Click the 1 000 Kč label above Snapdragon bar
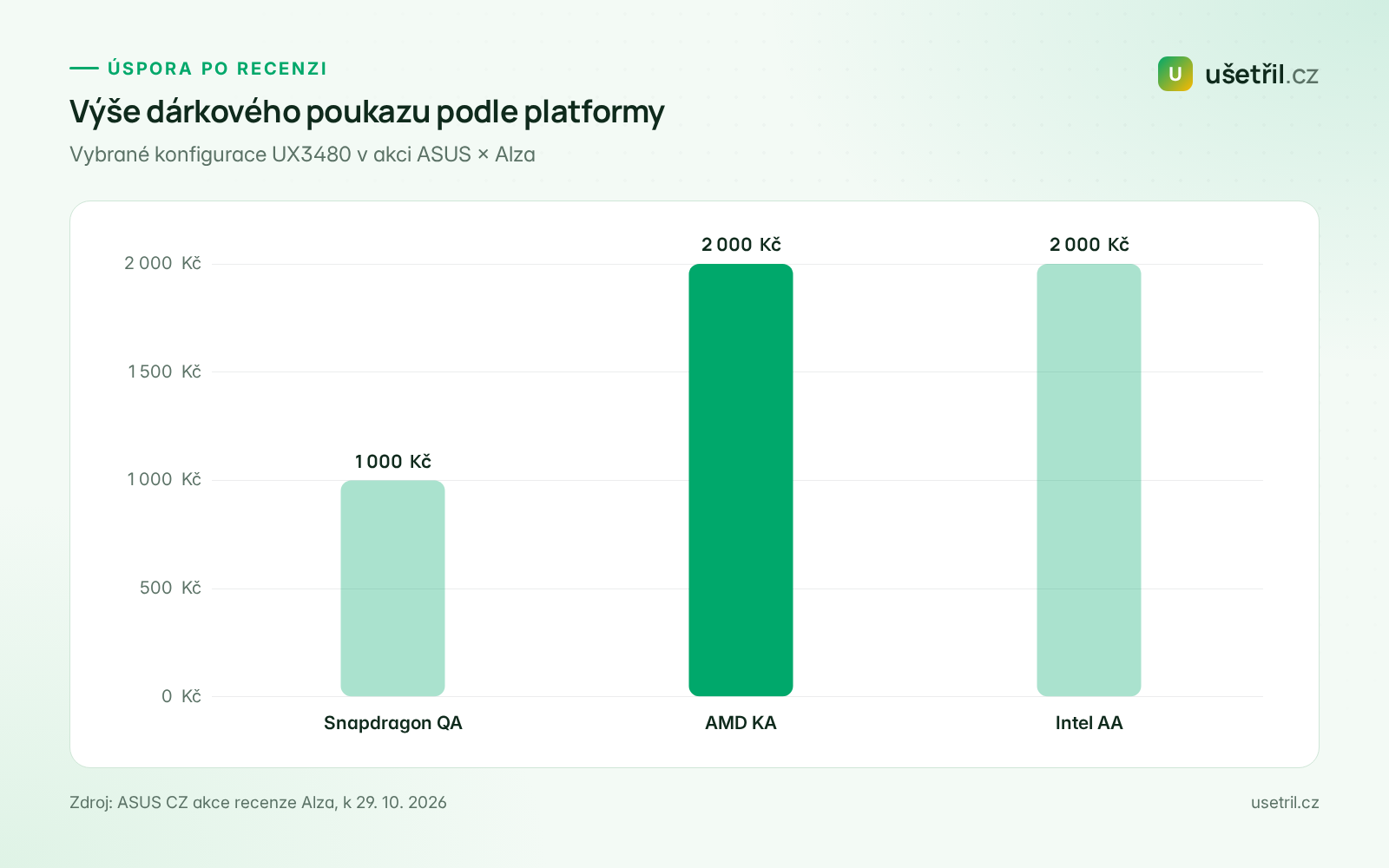Screen dimensions: 1389x868 pos(392,462)
